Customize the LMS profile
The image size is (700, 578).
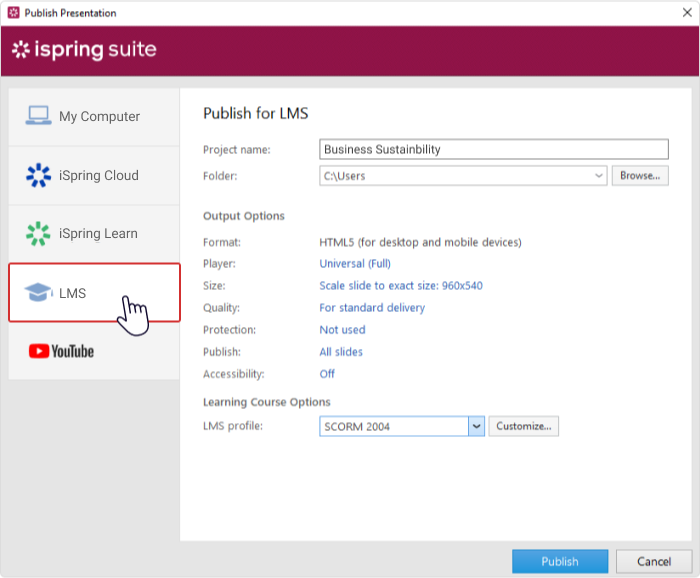pos(524,426)
